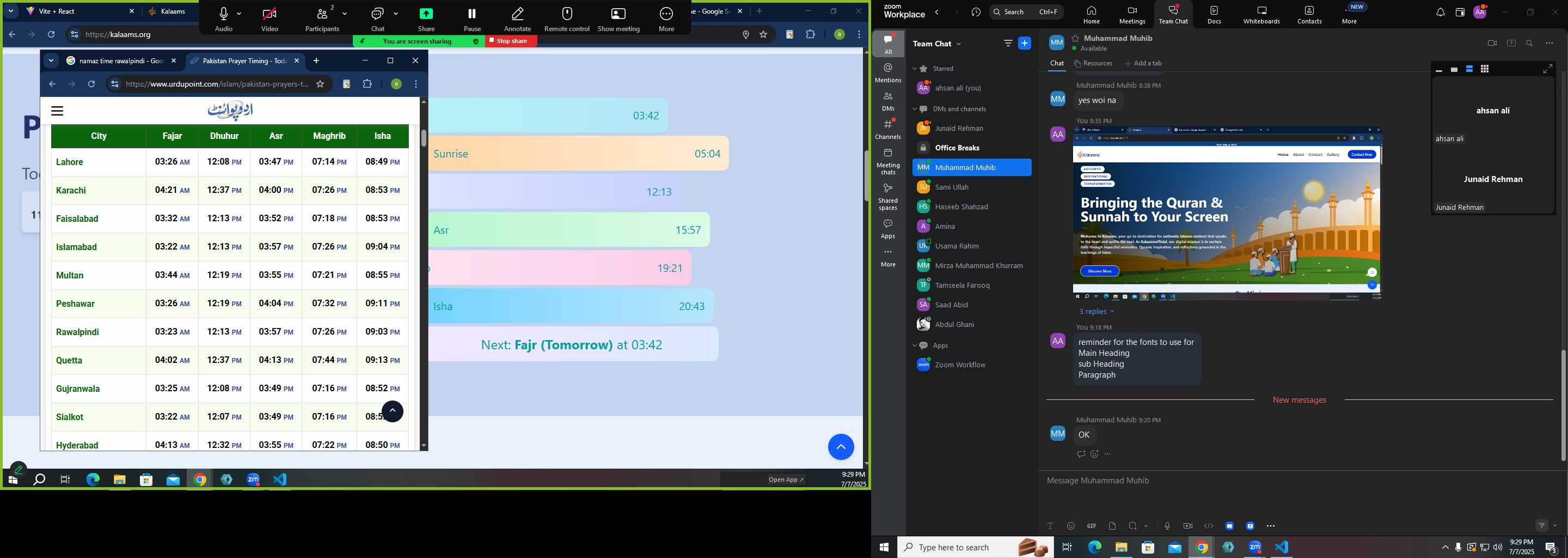Expand 3 replies thread
Viewport: 1568px width, 558px height.
click(x=1097, y=311)
